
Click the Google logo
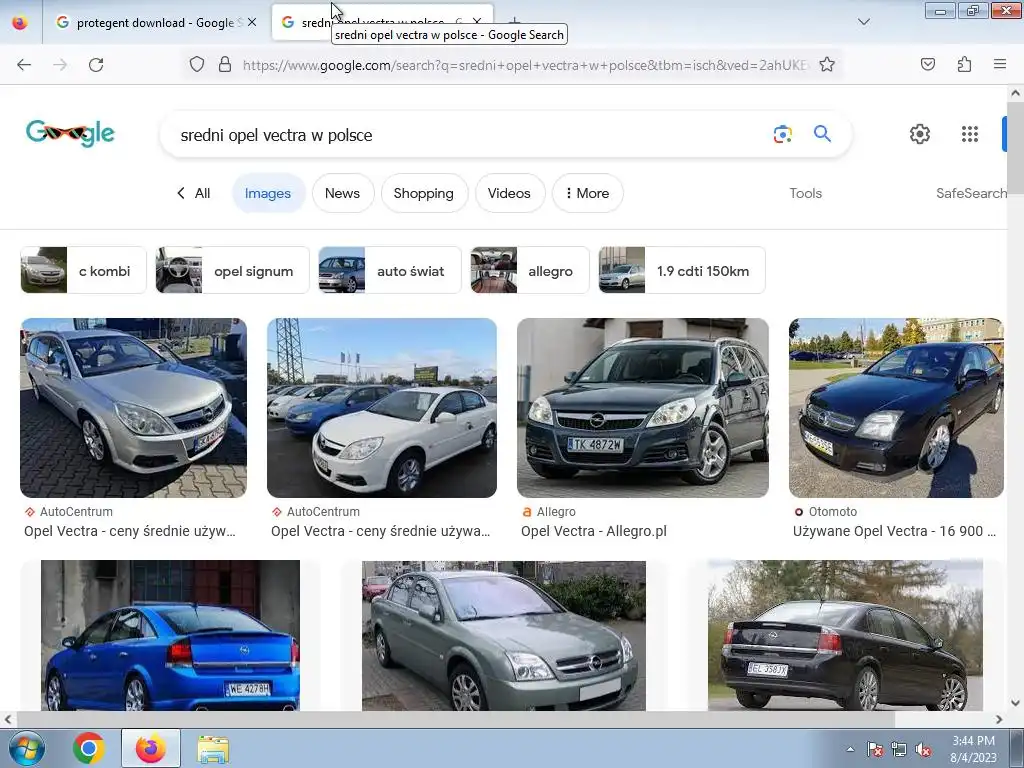click(71, 133)
